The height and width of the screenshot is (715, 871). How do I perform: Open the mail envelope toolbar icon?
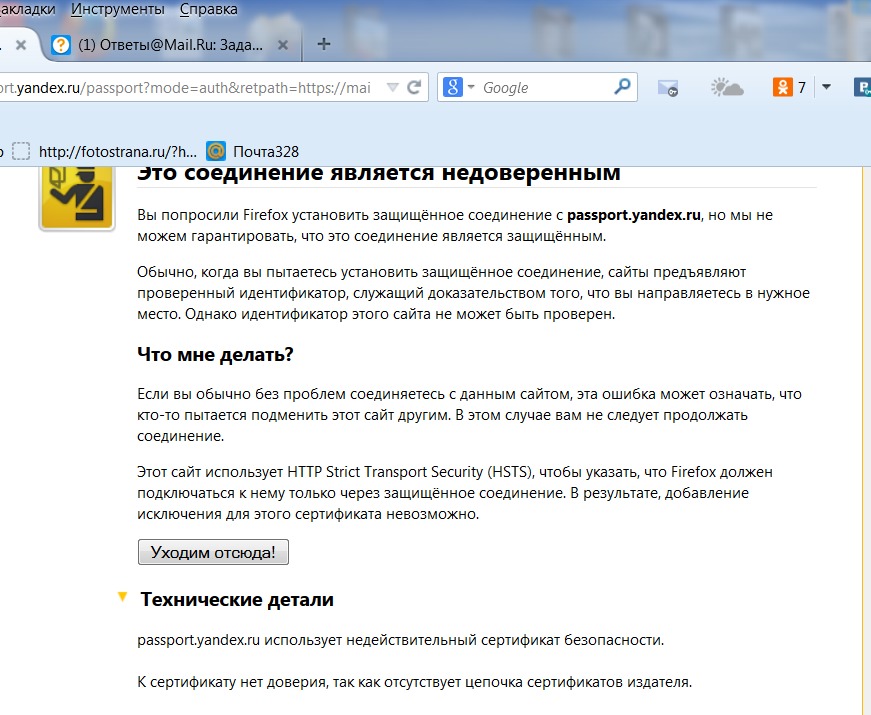pyautogui.click(x=667, y=88)
